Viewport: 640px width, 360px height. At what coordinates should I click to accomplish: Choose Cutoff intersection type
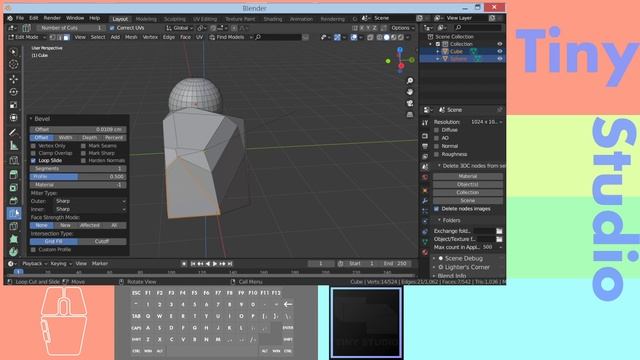102,241
